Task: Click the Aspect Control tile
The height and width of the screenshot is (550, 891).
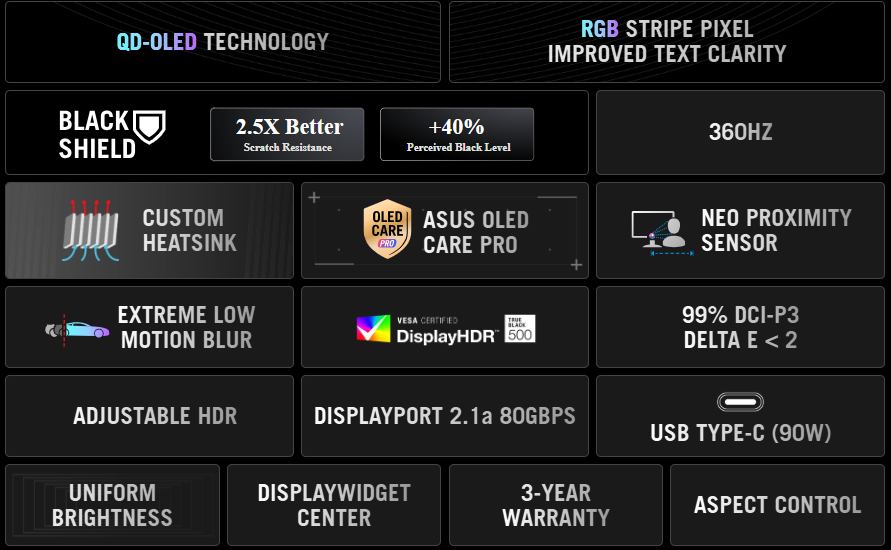Action: [x=777, y=505]
